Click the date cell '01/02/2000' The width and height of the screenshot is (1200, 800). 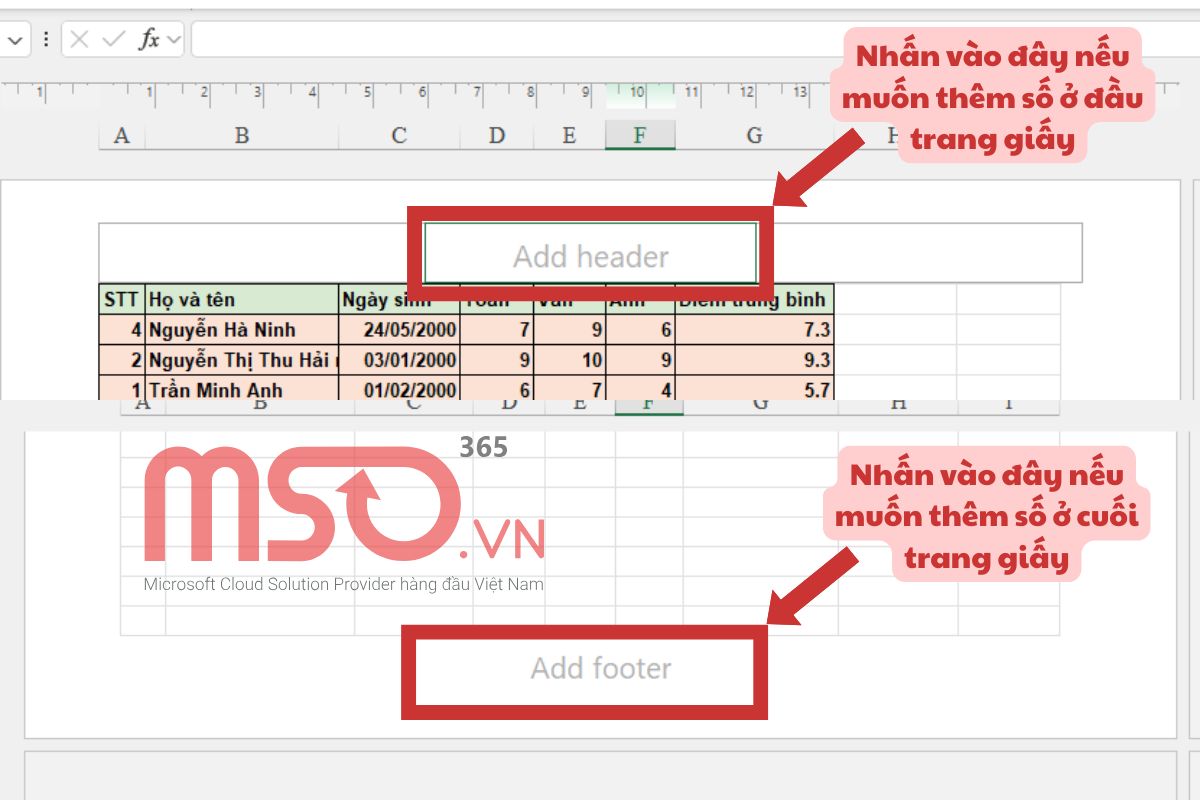tap(399, 388)
